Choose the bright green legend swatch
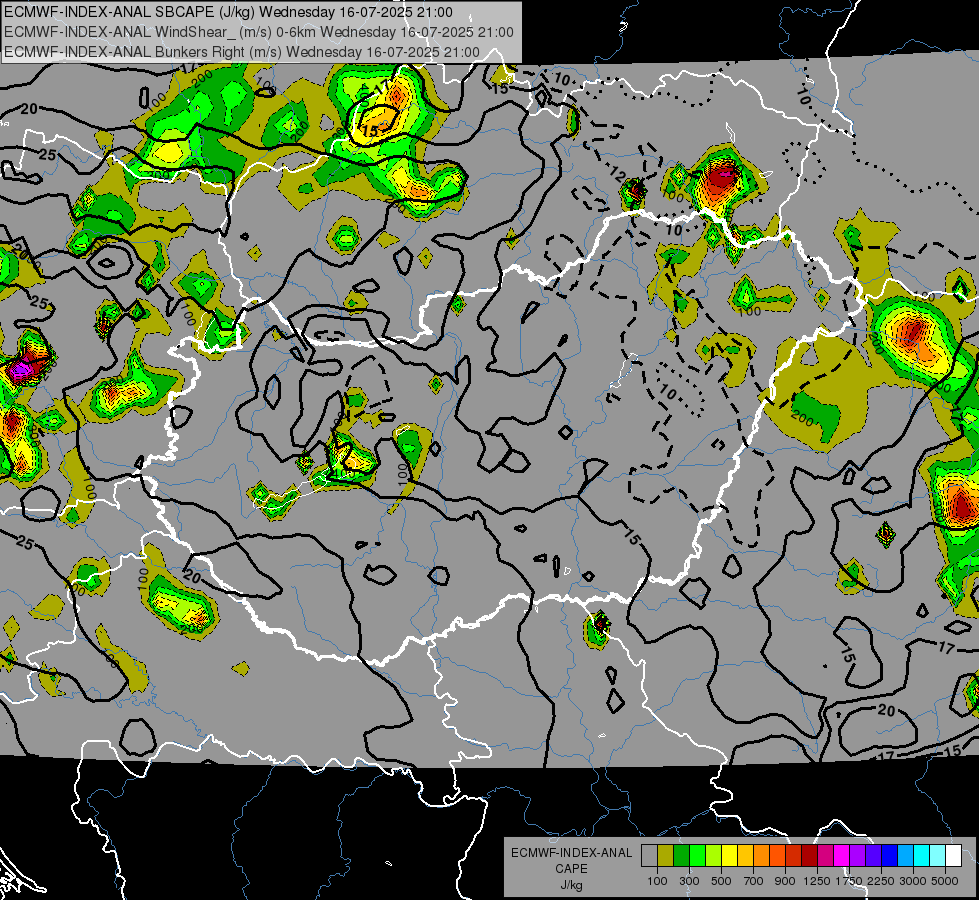 [697, 856]
